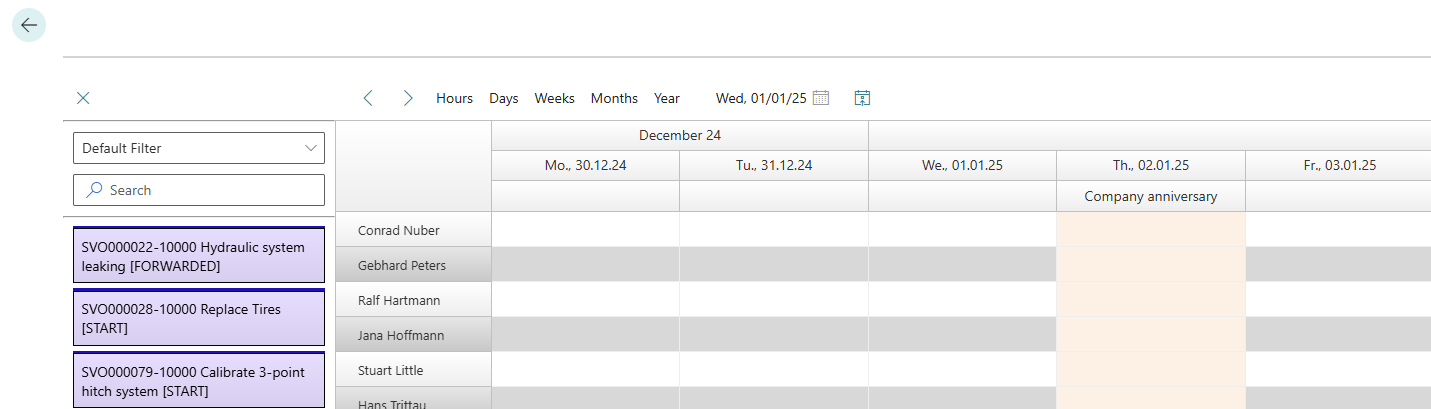Click the jump-to-today calendar icon

coord(862,98)
